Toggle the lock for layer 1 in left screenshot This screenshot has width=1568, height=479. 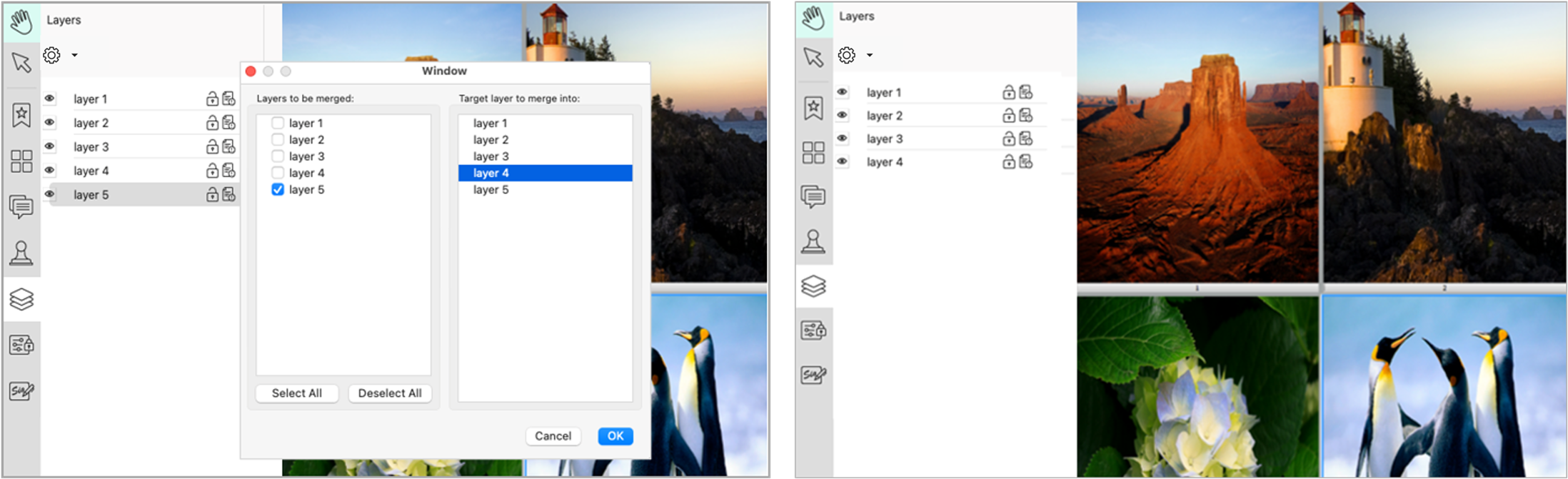[x=212, y=99]
